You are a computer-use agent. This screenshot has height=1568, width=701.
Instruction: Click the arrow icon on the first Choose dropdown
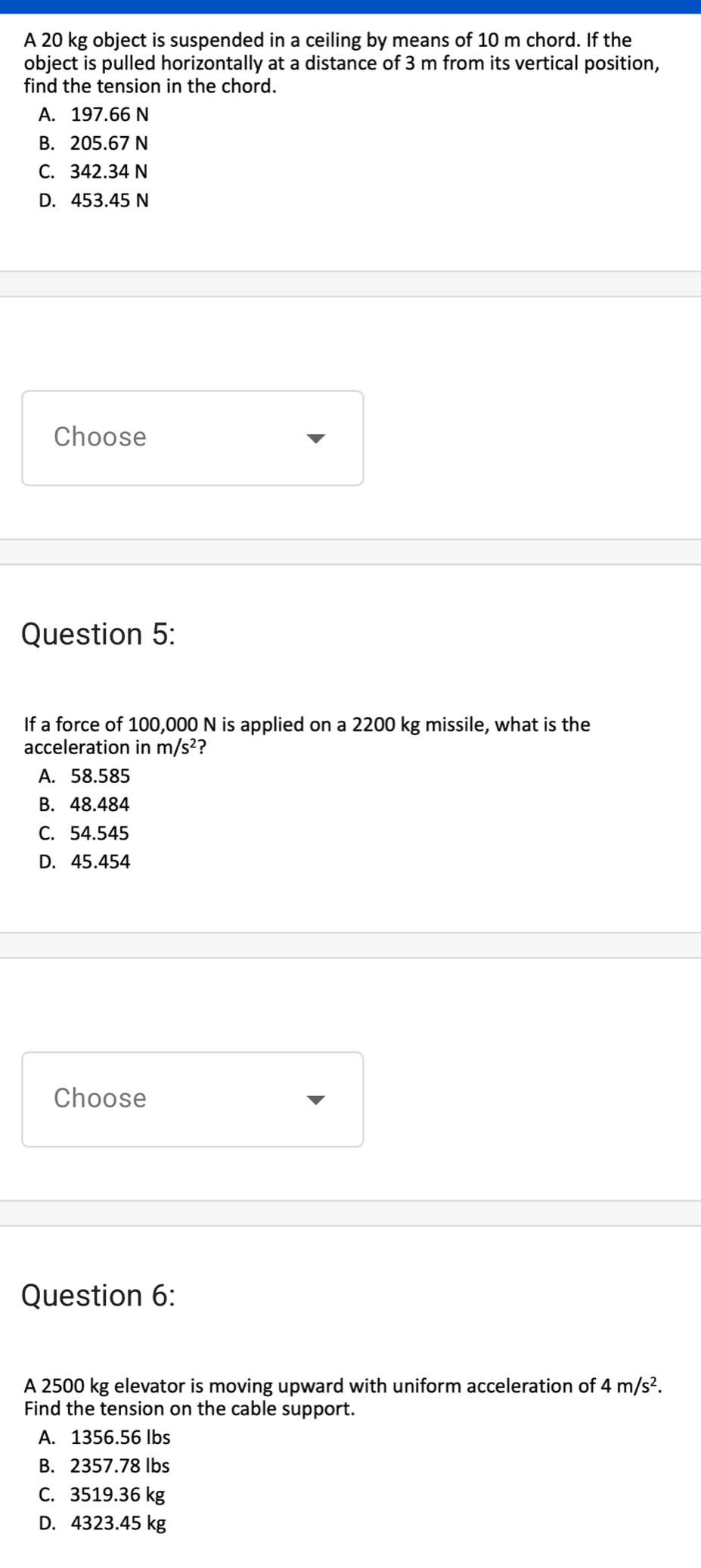[315, 439]
